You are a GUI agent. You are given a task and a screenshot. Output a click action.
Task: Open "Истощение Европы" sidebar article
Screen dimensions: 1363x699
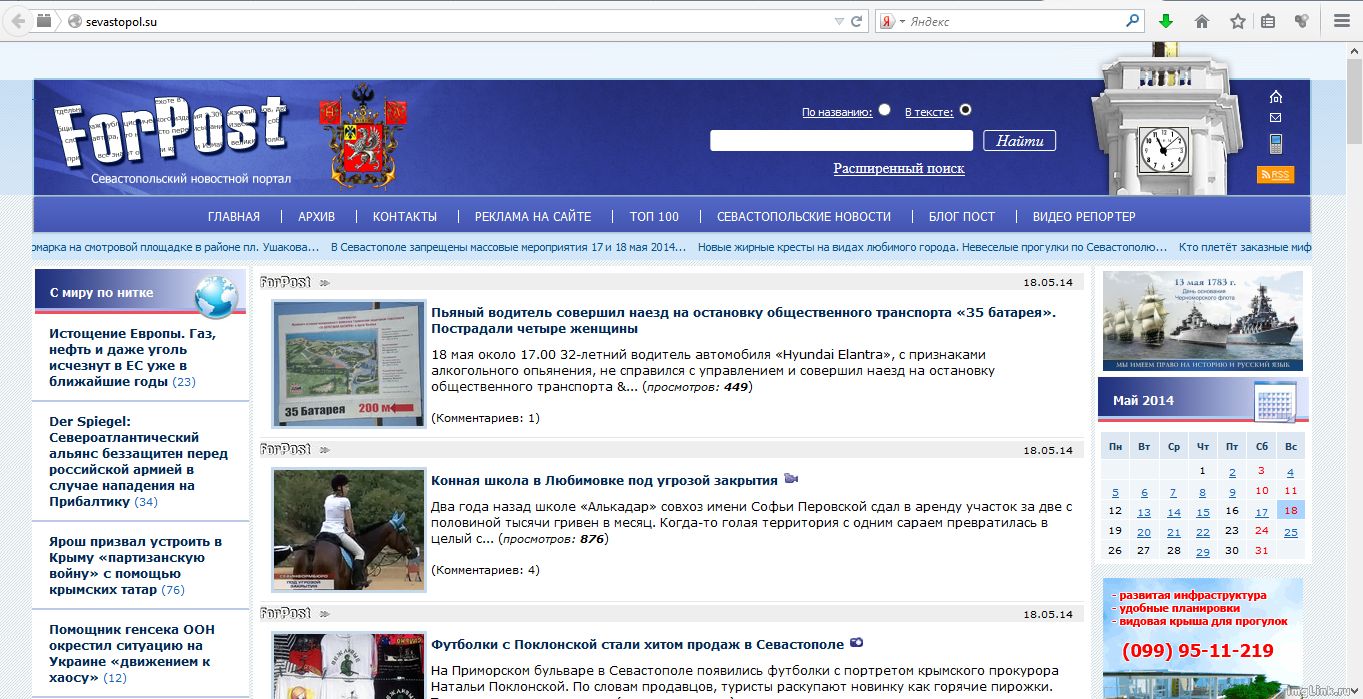coord(132,357)
